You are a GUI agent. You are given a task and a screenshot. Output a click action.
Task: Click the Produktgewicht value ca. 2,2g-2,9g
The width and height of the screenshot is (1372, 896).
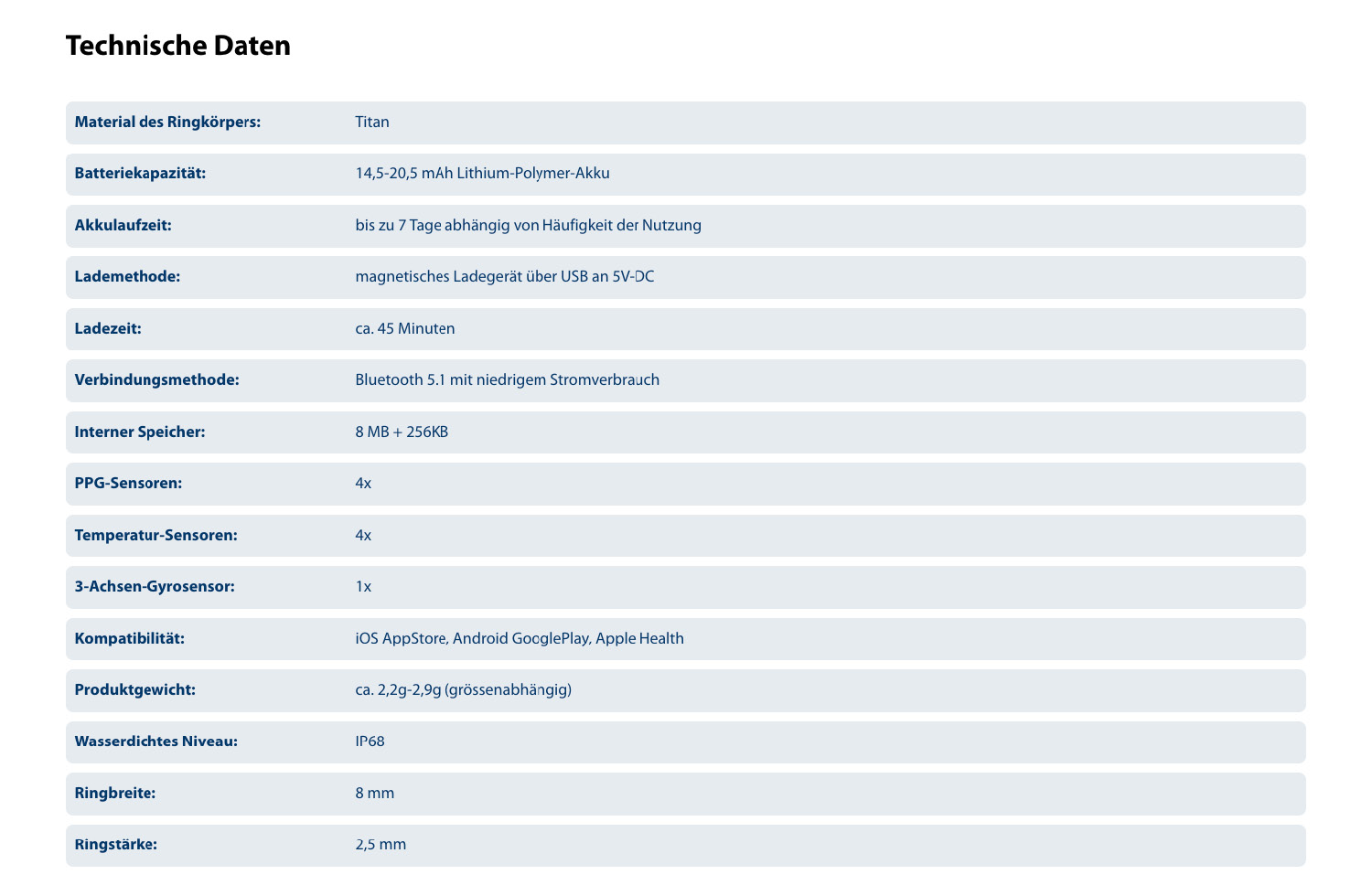point(463,690)
